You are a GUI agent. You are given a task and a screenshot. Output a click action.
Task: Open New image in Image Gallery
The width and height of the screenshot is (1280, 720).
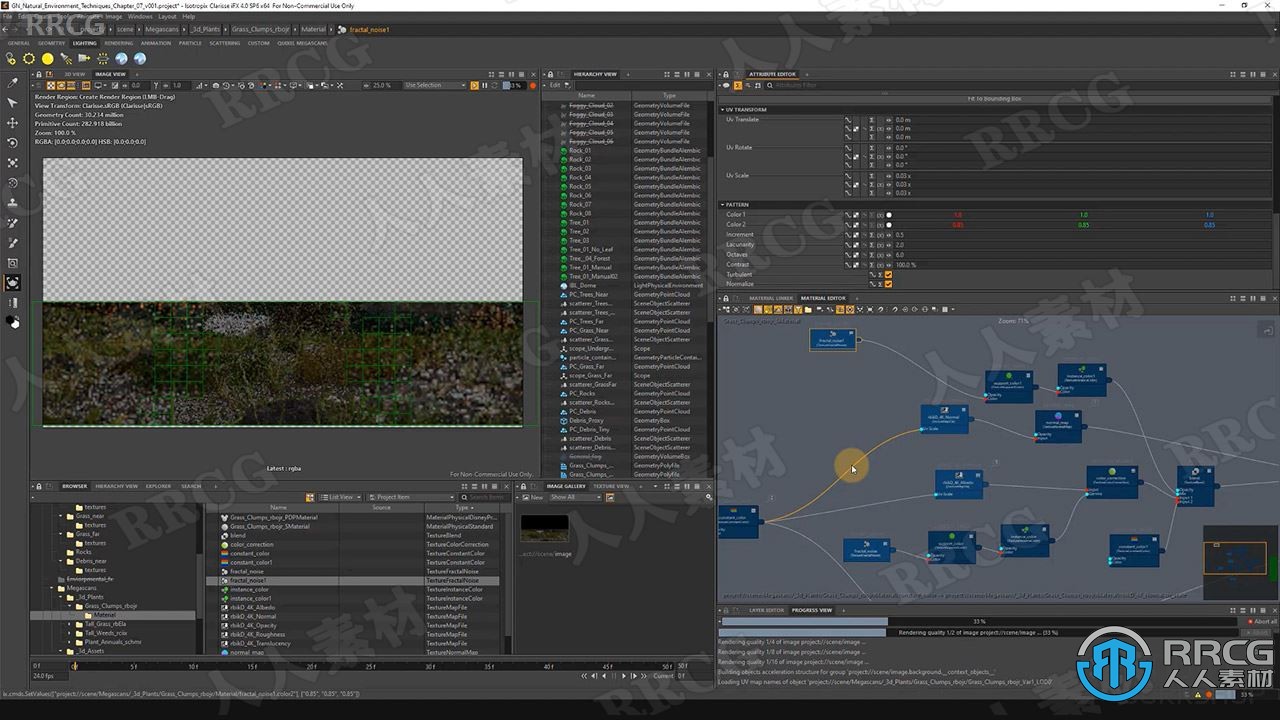point(532,497)
